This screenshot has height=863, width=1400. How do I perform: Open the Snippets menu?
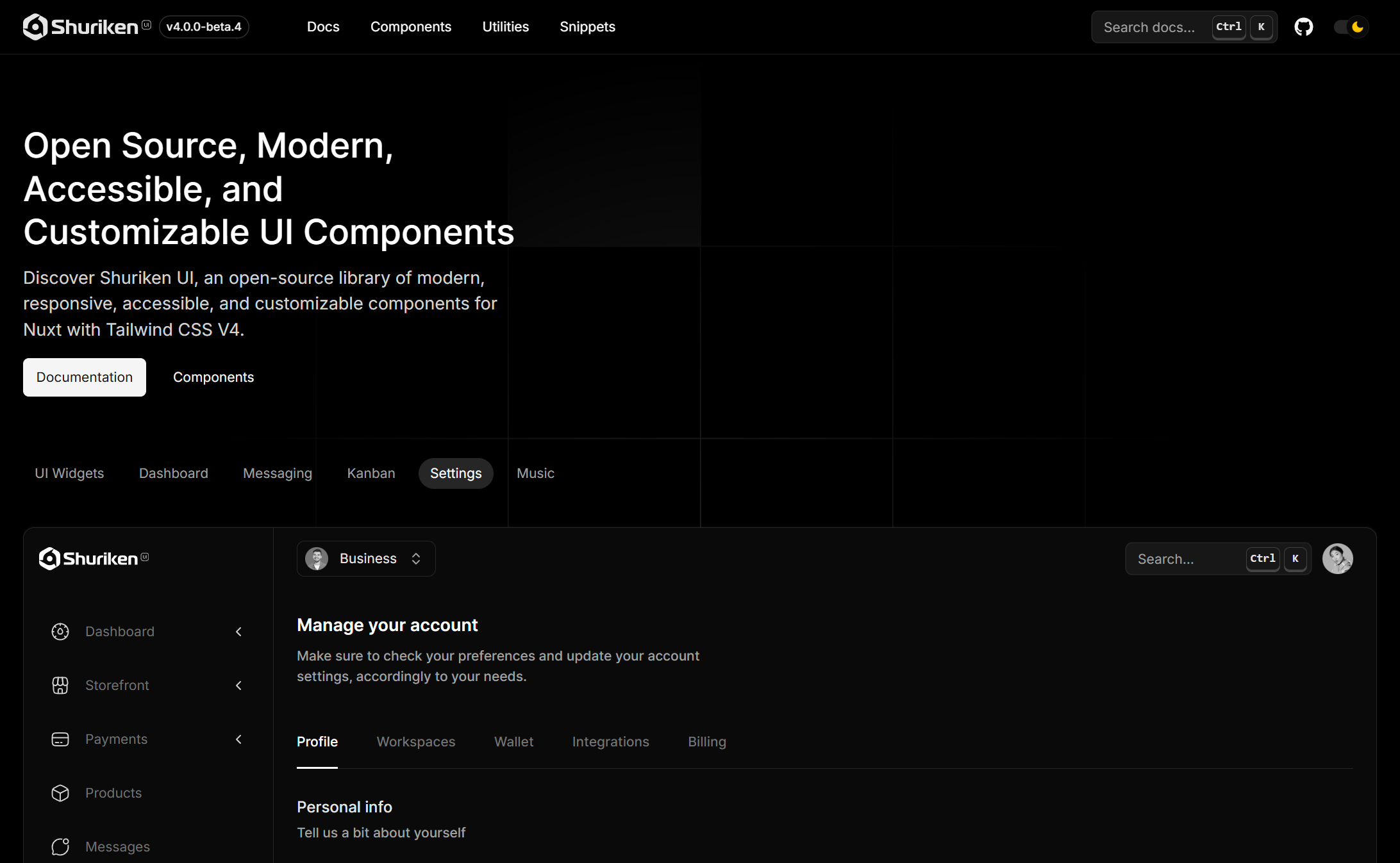587,27
